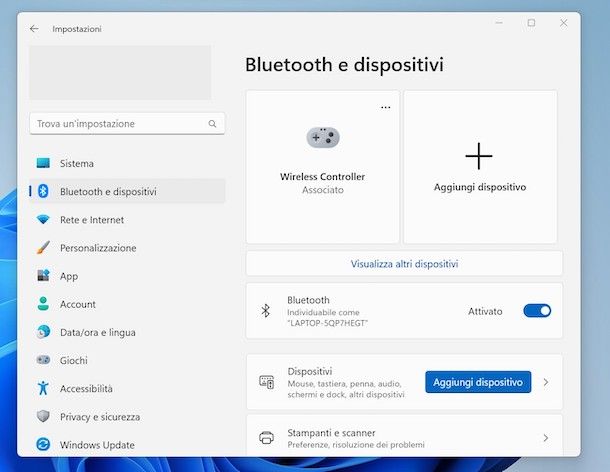This screenshot has height=472, width=610.
Task: Click the Attivato status label
Action: tap(485, 311)
